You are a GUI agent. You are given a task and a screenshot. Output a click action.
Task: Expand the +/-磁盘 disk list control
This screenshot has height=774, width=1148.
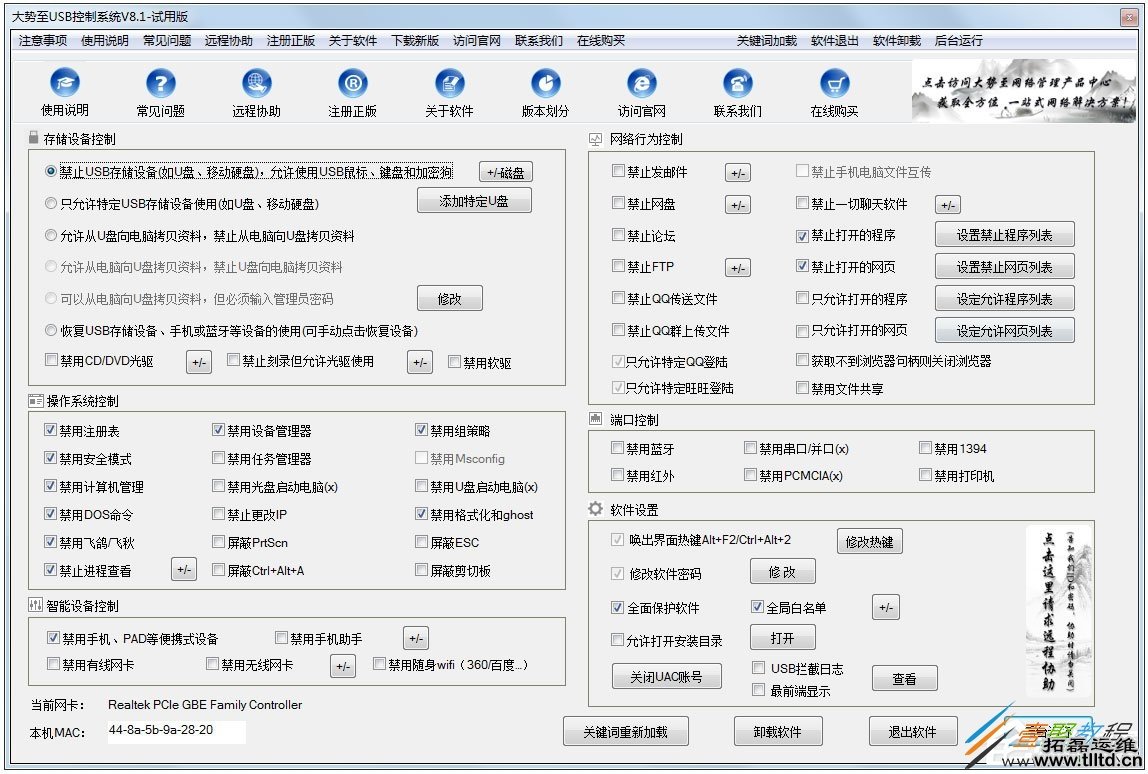tap(505, 171)
